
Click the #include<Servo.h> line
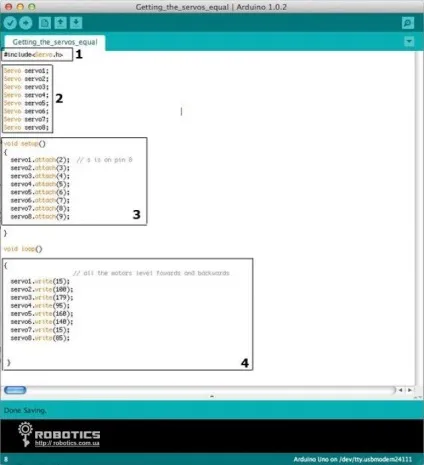[33, 54]
